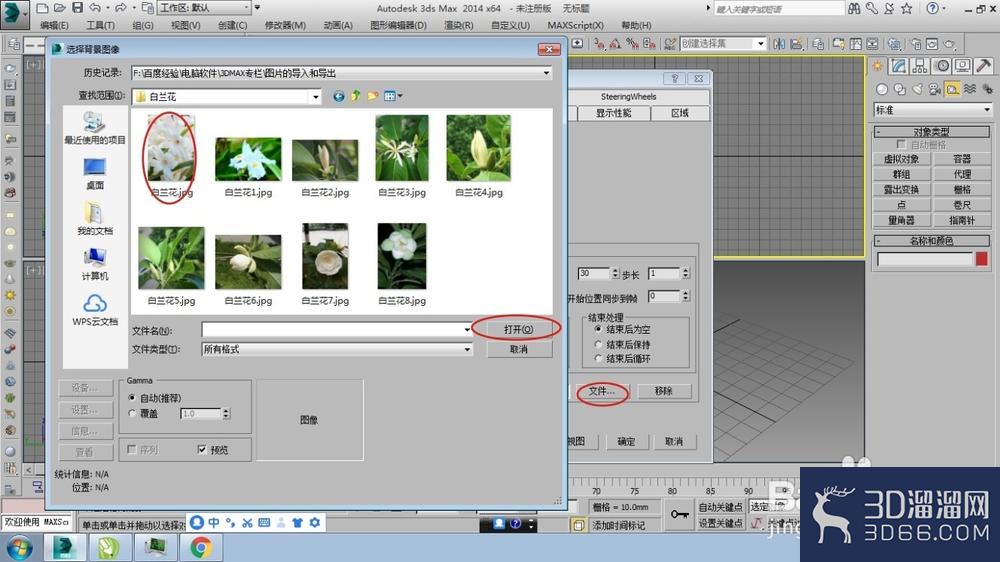Select the 结束后保持 radio button

coord(598,344)
